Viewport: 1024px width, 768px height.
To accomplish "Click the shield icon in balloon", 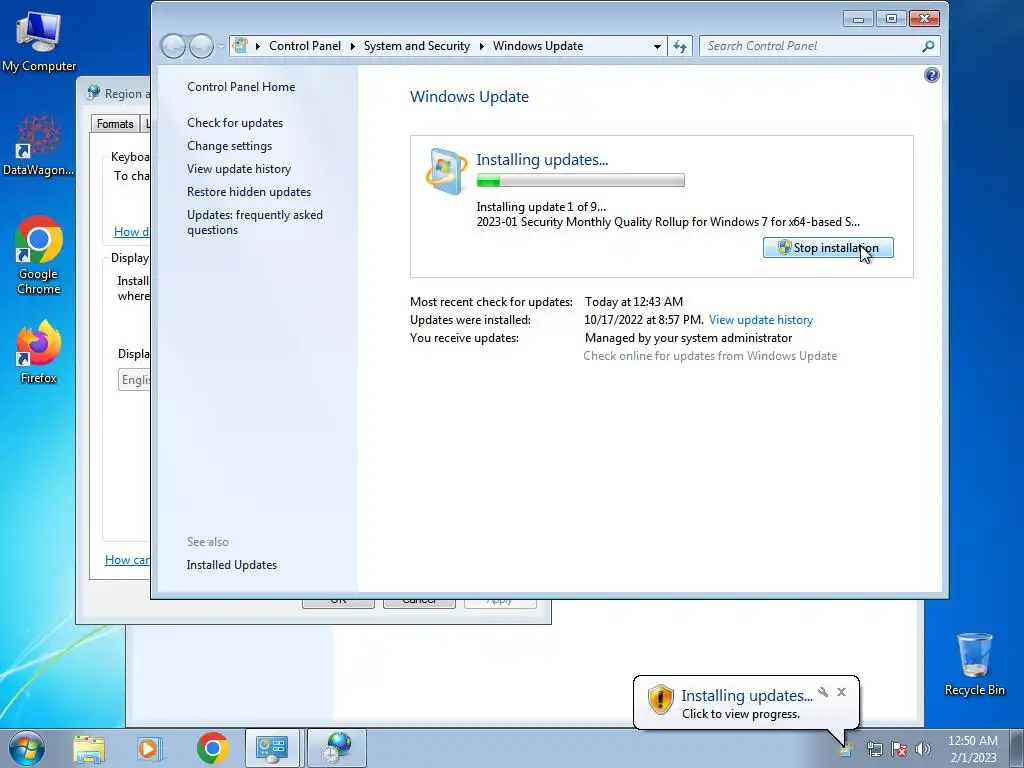I will coord(660,699).
